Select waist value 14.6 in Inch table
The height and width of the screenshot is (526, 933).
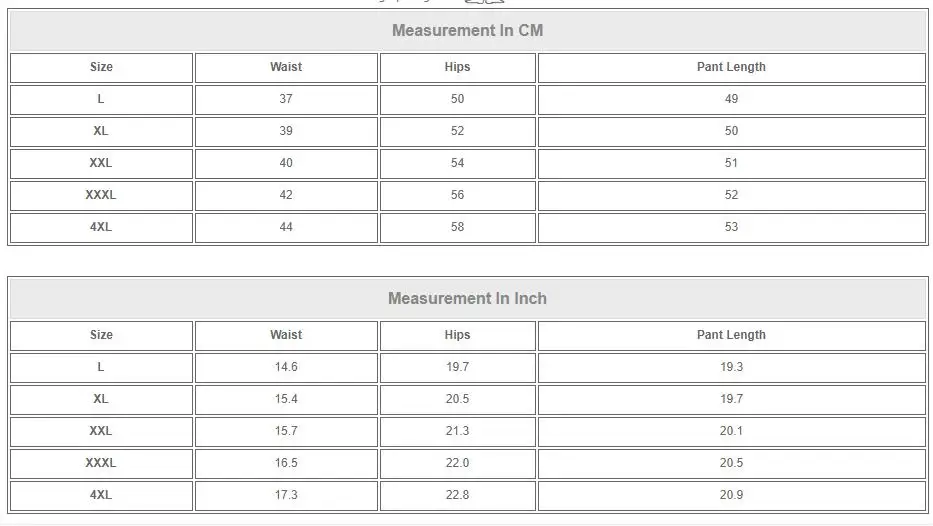(286, 367)
